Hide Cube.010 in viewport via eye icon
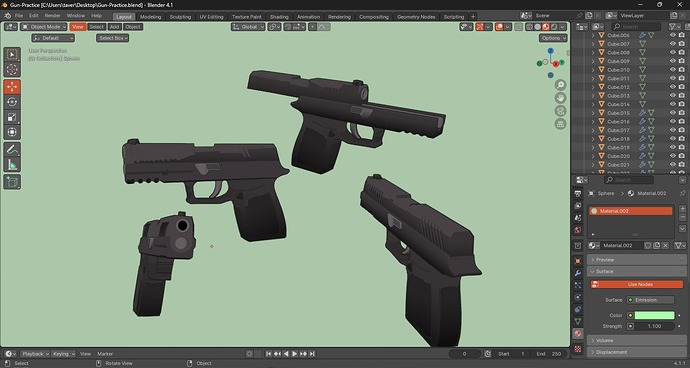 coord(672,70)
